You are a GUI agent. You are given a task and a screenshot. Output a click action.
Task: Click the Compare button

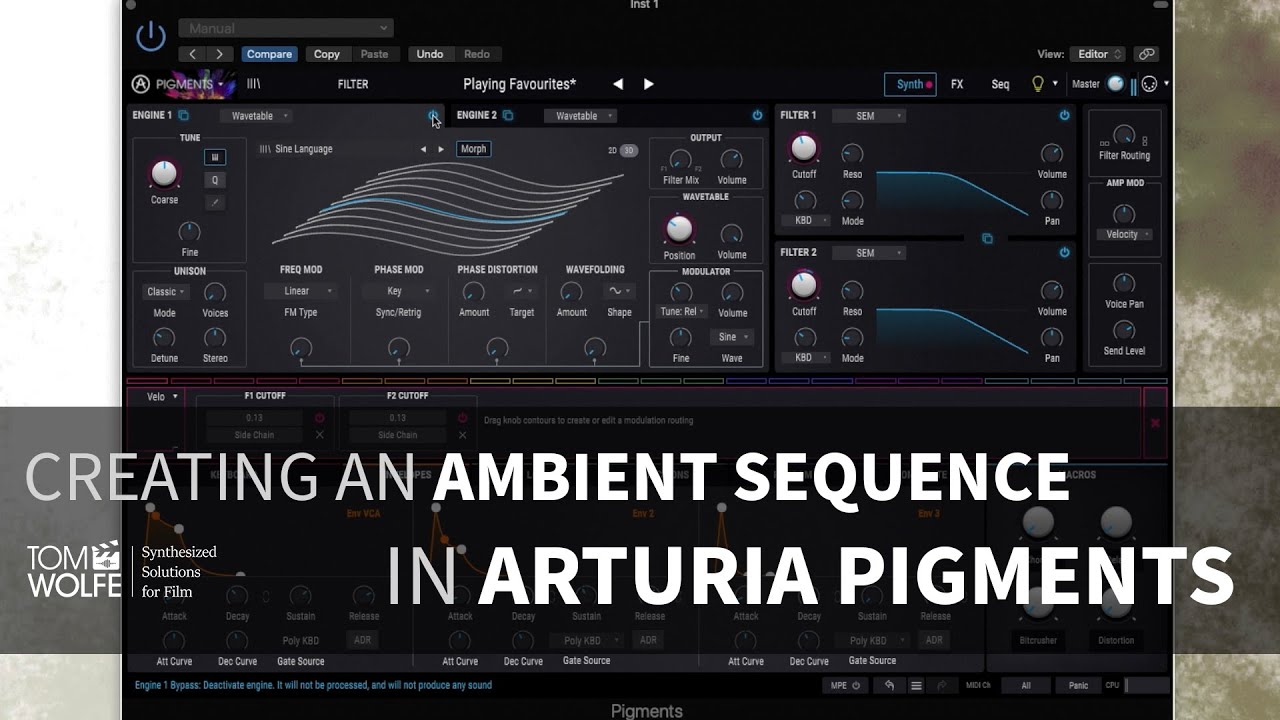tap(269, 54)
